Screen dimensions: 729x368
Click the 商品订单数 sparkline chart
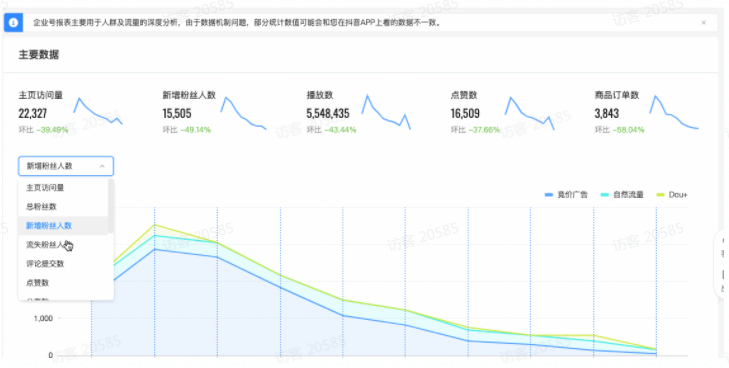pos(674,112)
